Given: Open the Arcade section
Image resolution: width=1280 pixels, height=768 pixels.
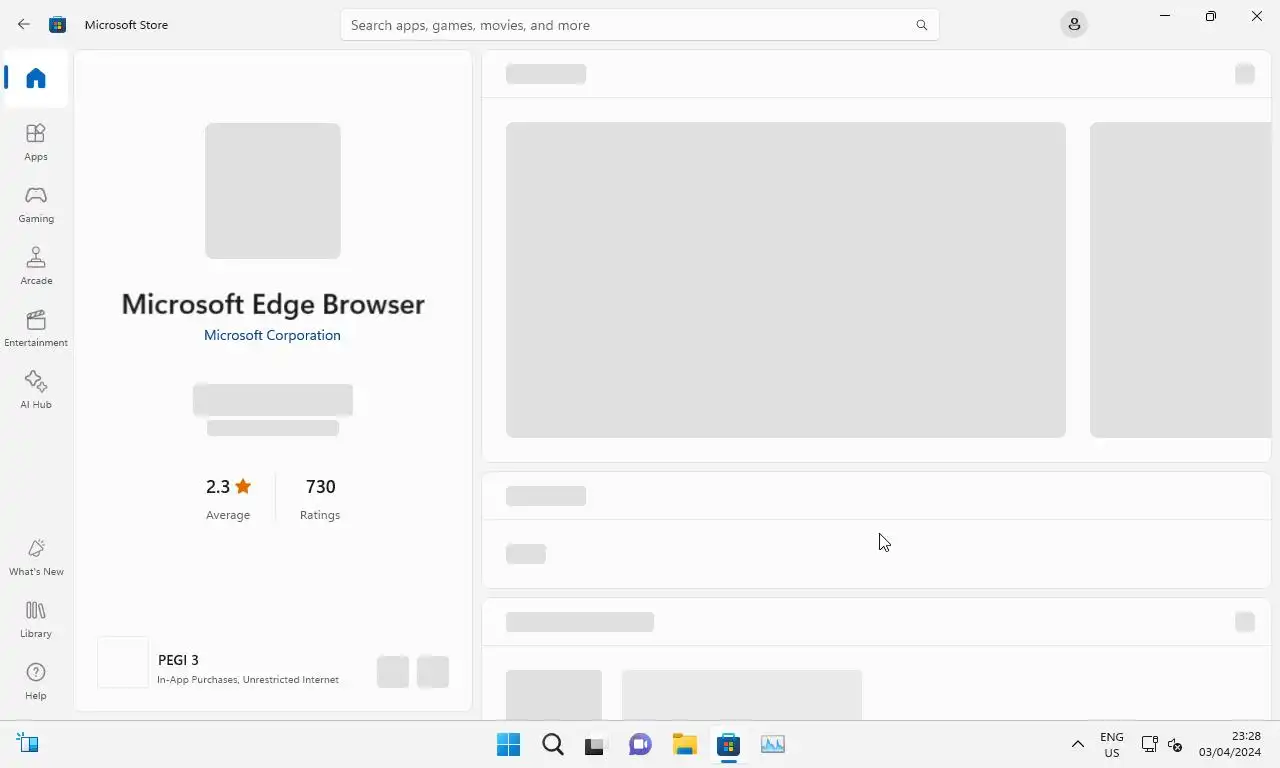Looking at the screenshot, I should (36, 266).
